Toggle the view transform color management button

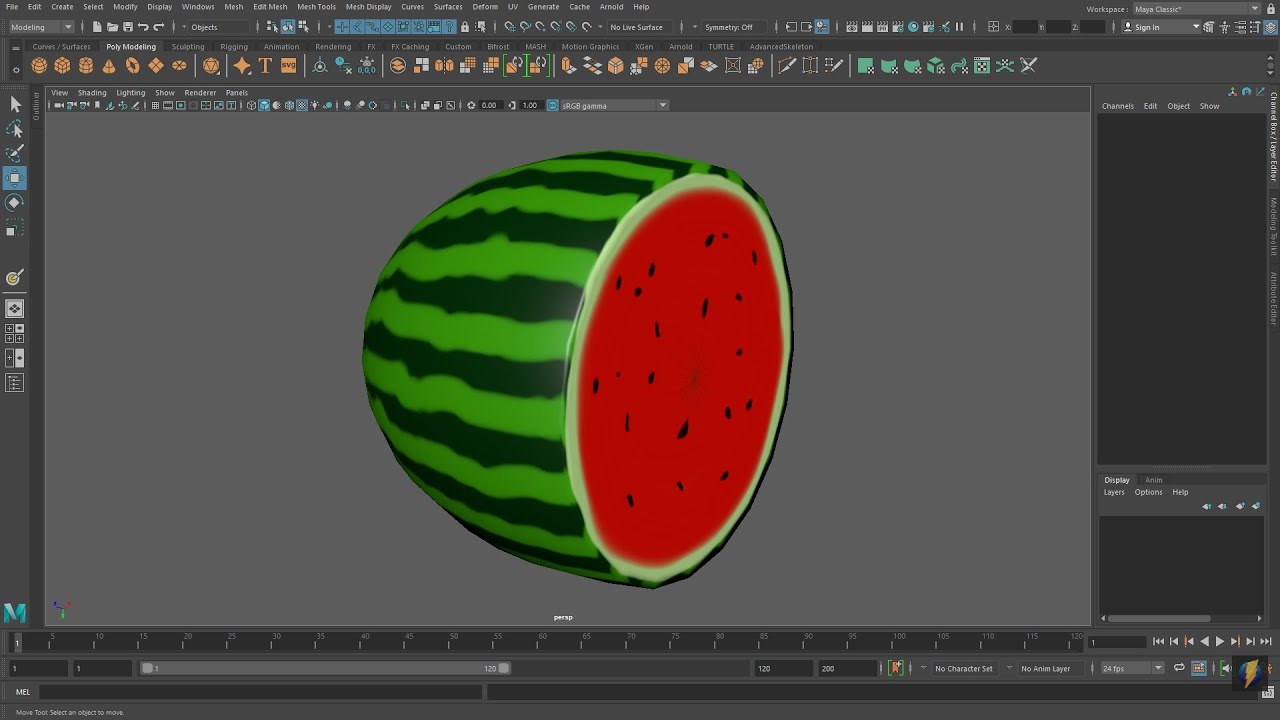[x=552, y=105]
